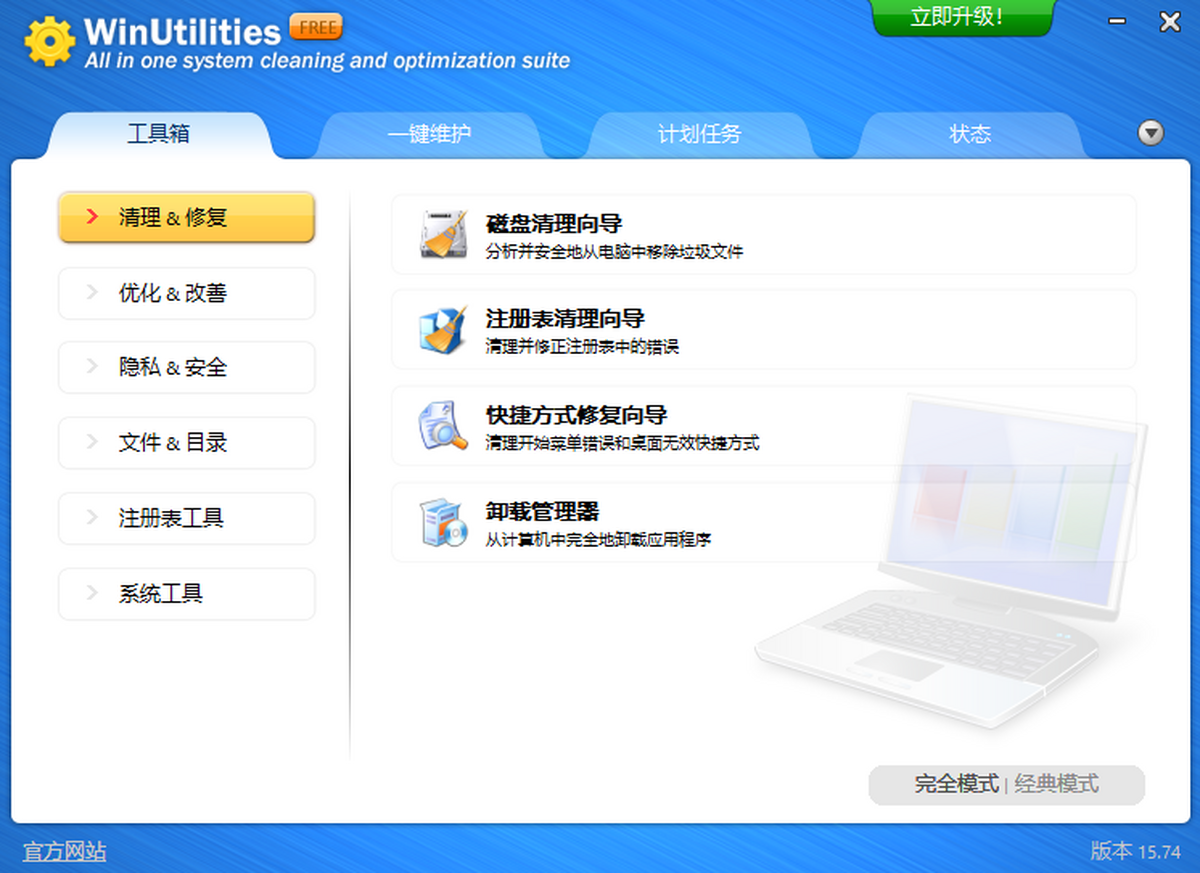View the 状态 tab
The height and width of the screenshot is (873, 1200).
[970, 133]
